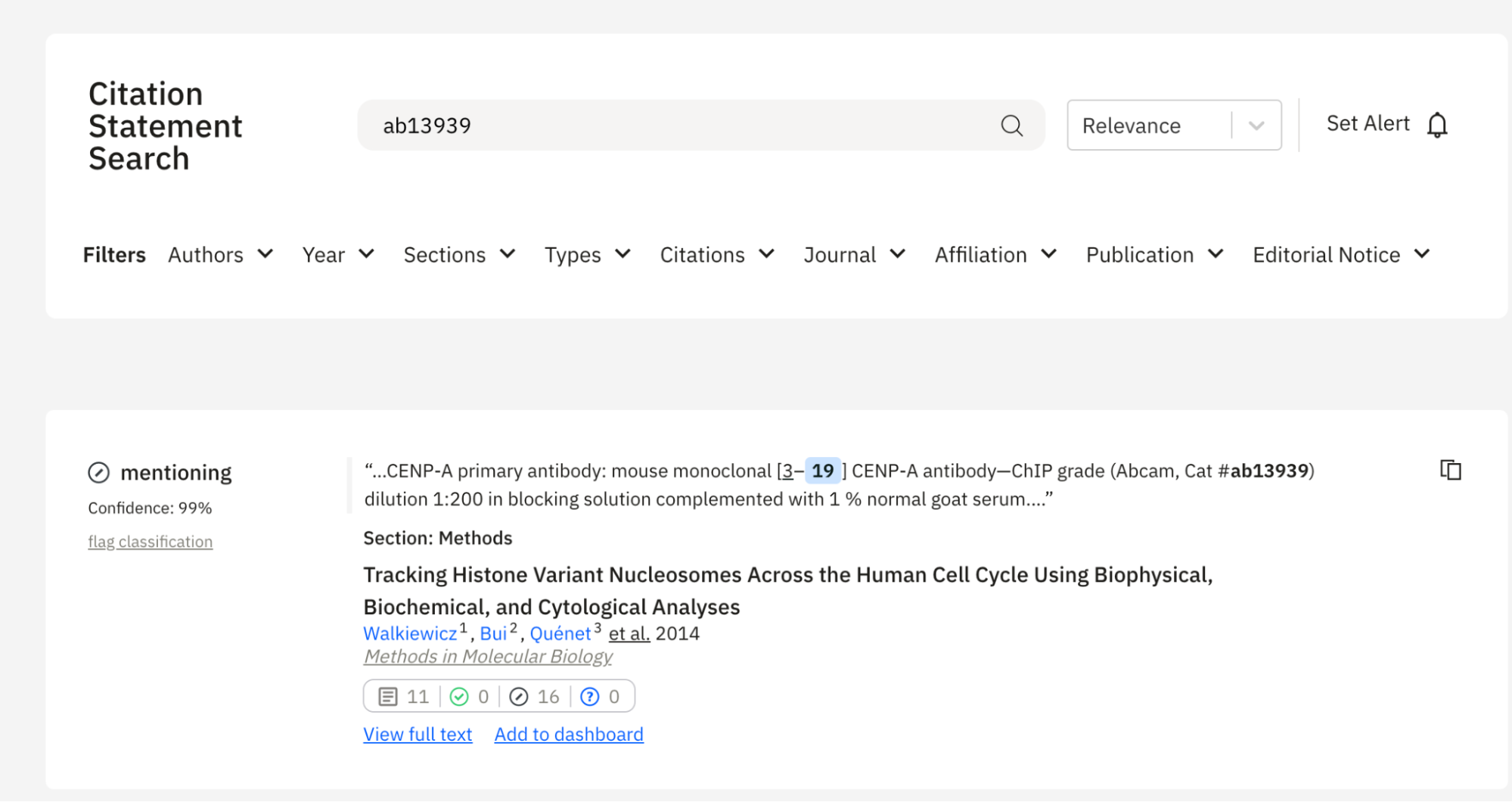Expand the Authors filter
Screen dimensions: 1512x802
click(x=220, y=255)
